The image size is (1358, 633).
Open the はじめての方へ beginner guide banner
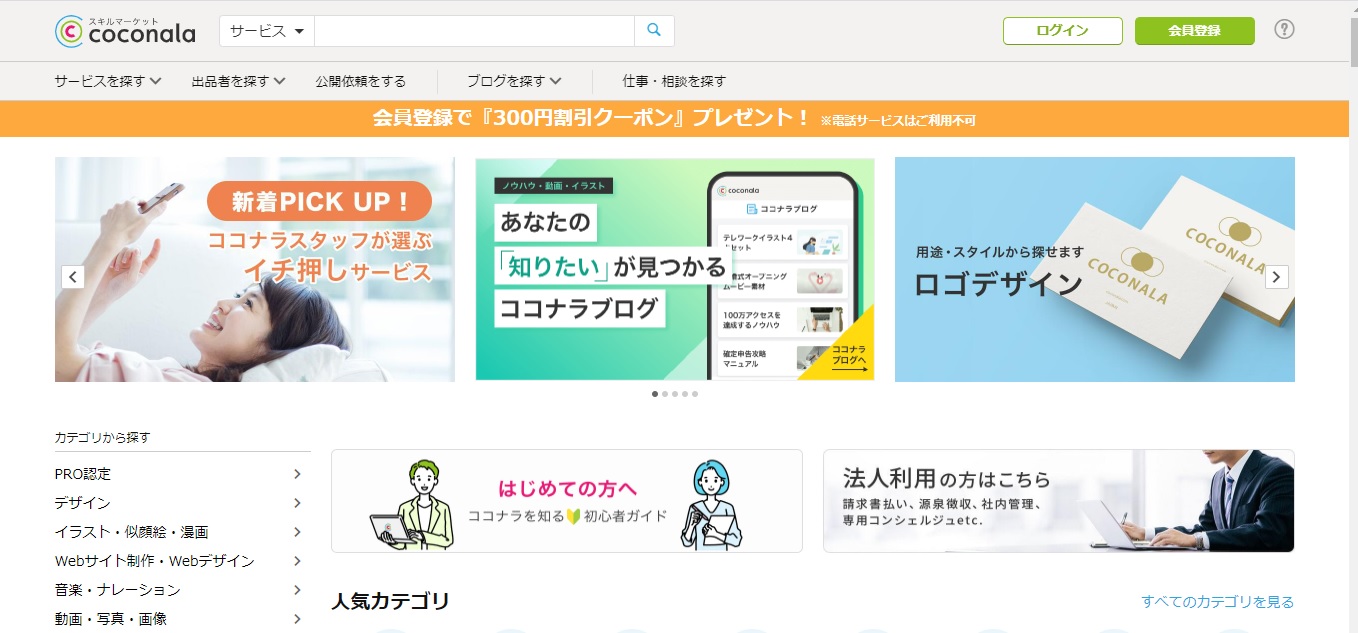click(x=567, y=501)
